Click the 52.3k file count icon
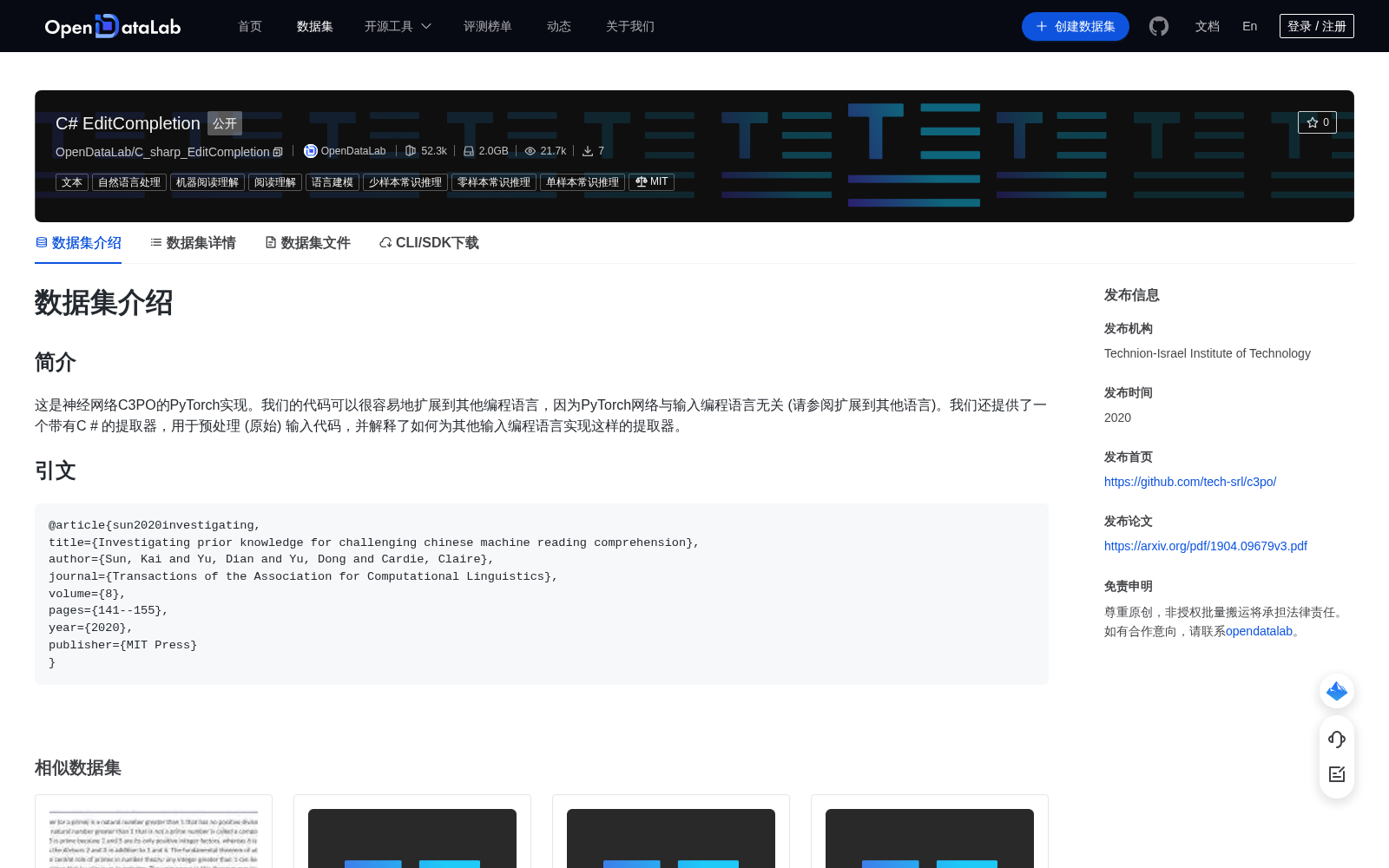 [411, 151]
